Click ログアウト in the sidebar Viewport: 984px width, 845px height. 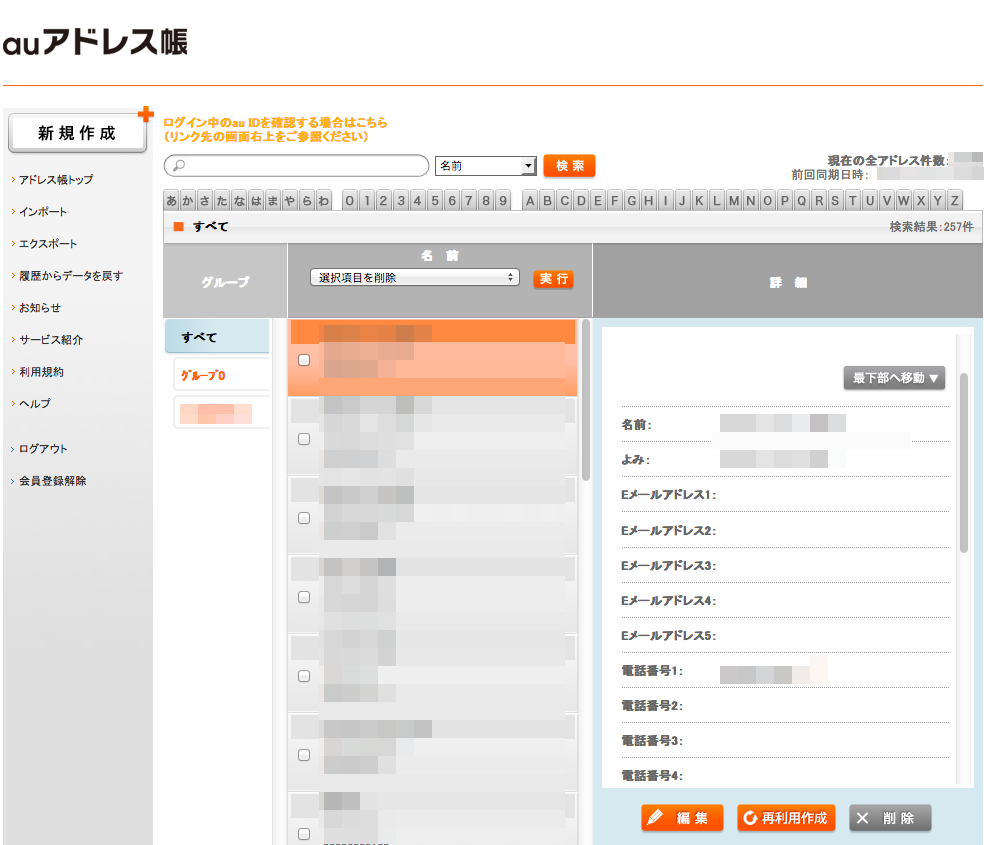point(43,449)
